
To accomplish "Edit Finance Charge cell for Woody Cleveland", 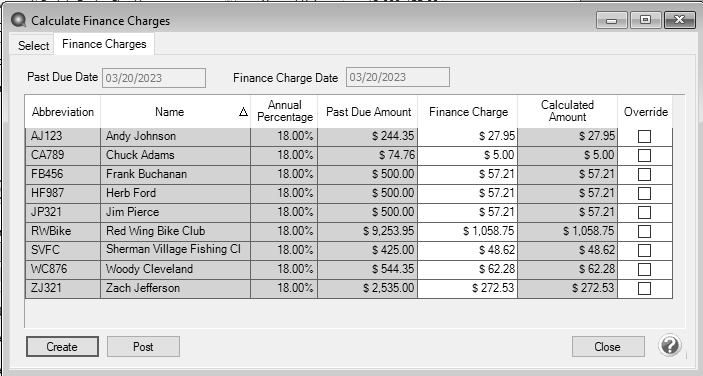I will click(468, 269).
